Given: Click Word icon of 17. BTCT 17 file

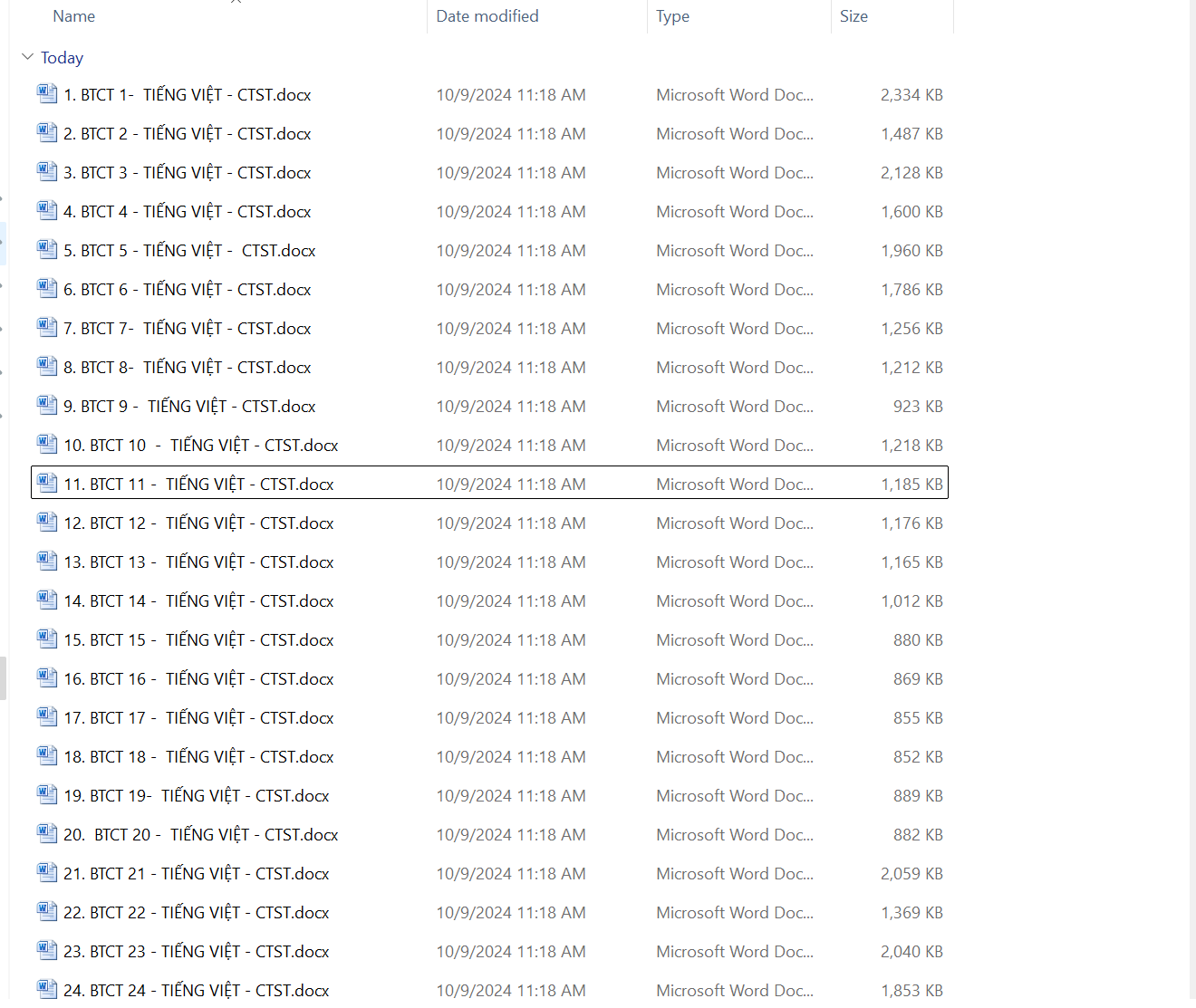Looking at the screenshot, I should click(47, 716).
